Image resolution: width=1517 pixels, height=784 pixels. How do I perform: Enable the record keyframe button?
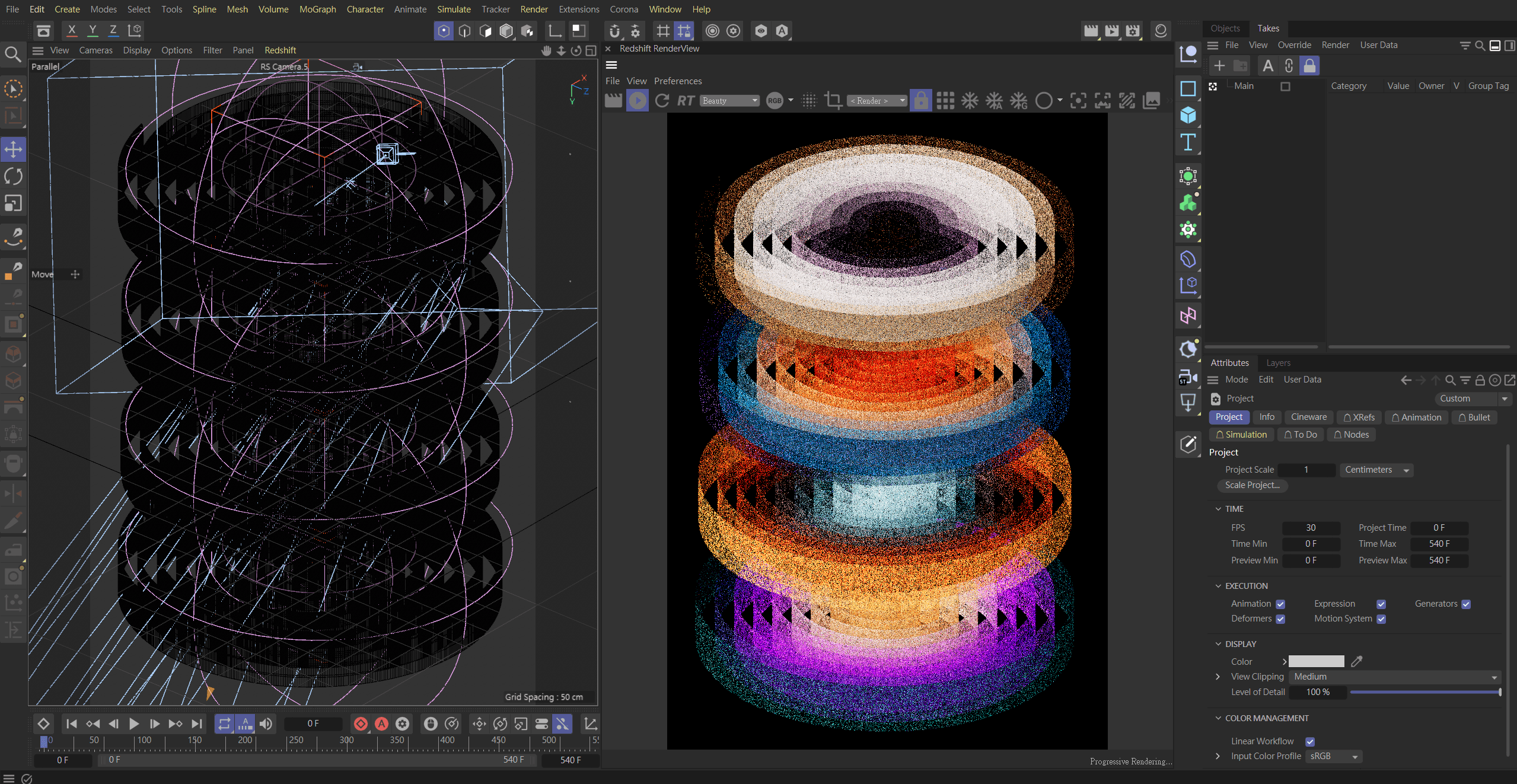coord(361,724)
